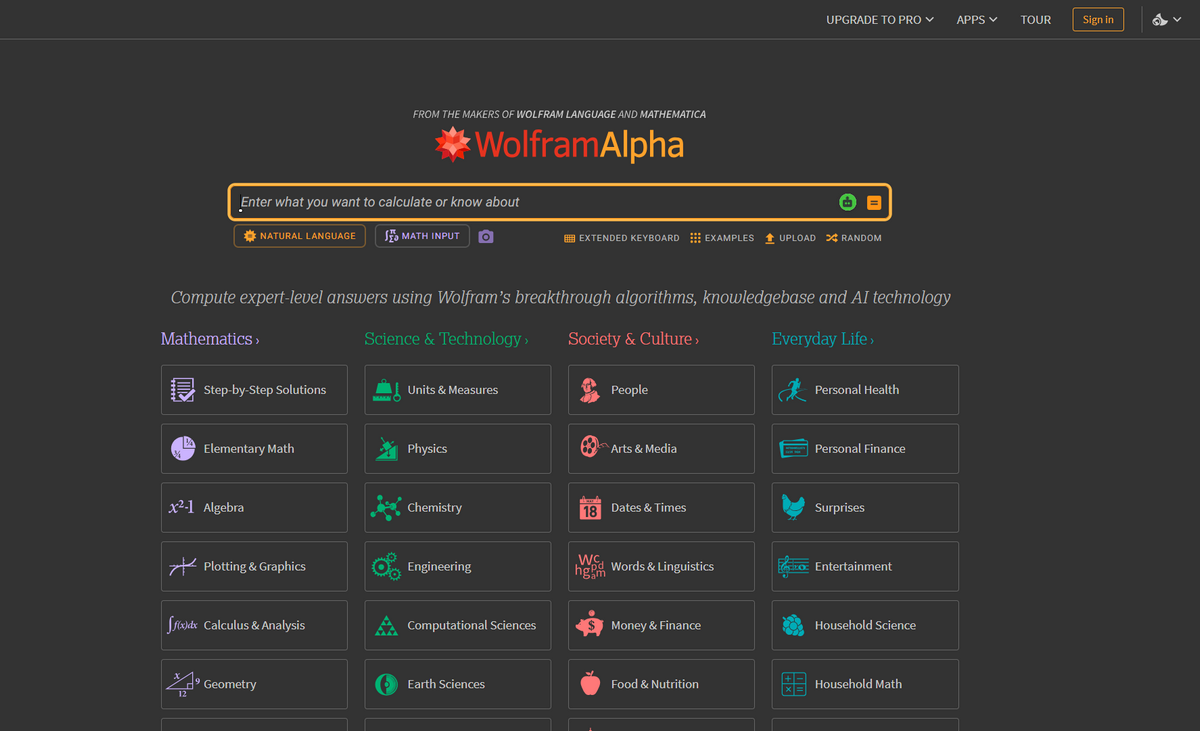Open the Personal Finance category
1200x731 pixels.
click(866, 449)
